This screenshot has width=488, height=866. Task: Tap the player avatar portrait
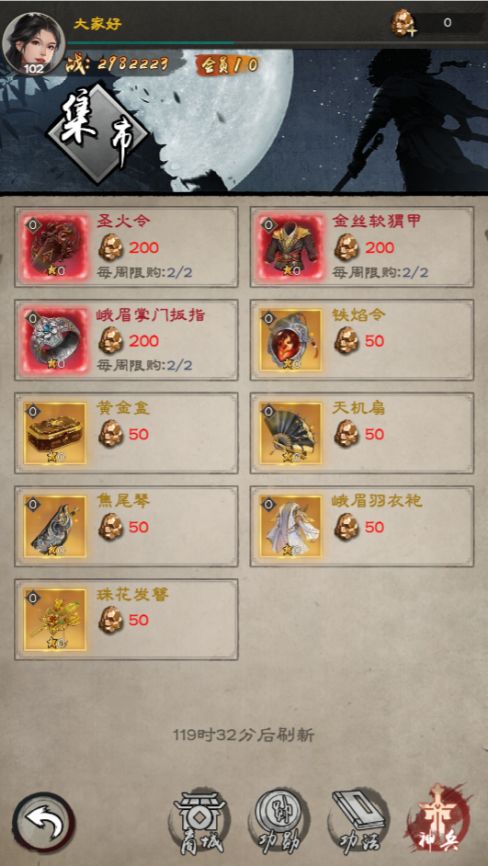click(33, 43)
